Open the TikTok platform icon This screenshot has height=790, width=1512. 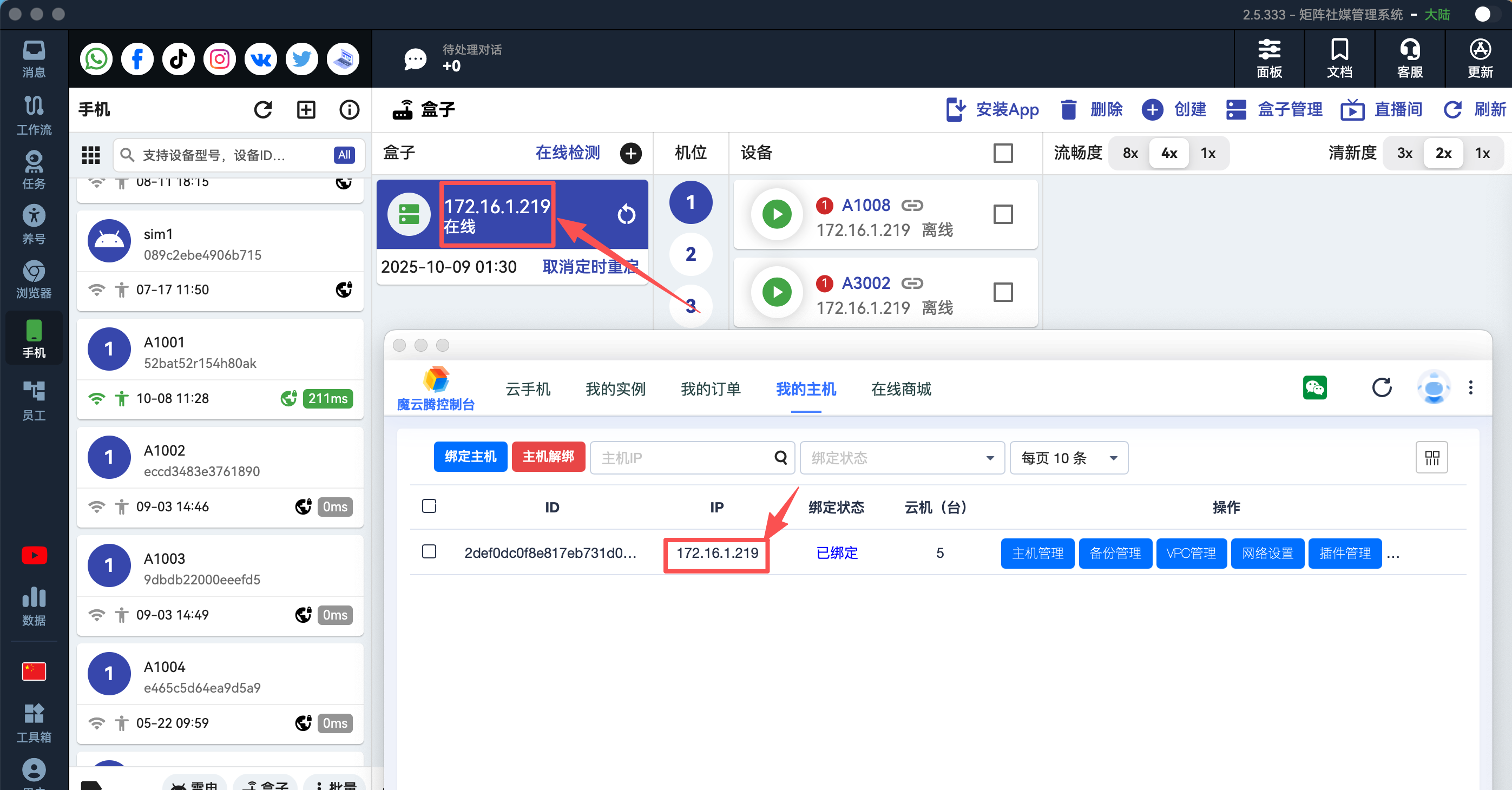179,60
